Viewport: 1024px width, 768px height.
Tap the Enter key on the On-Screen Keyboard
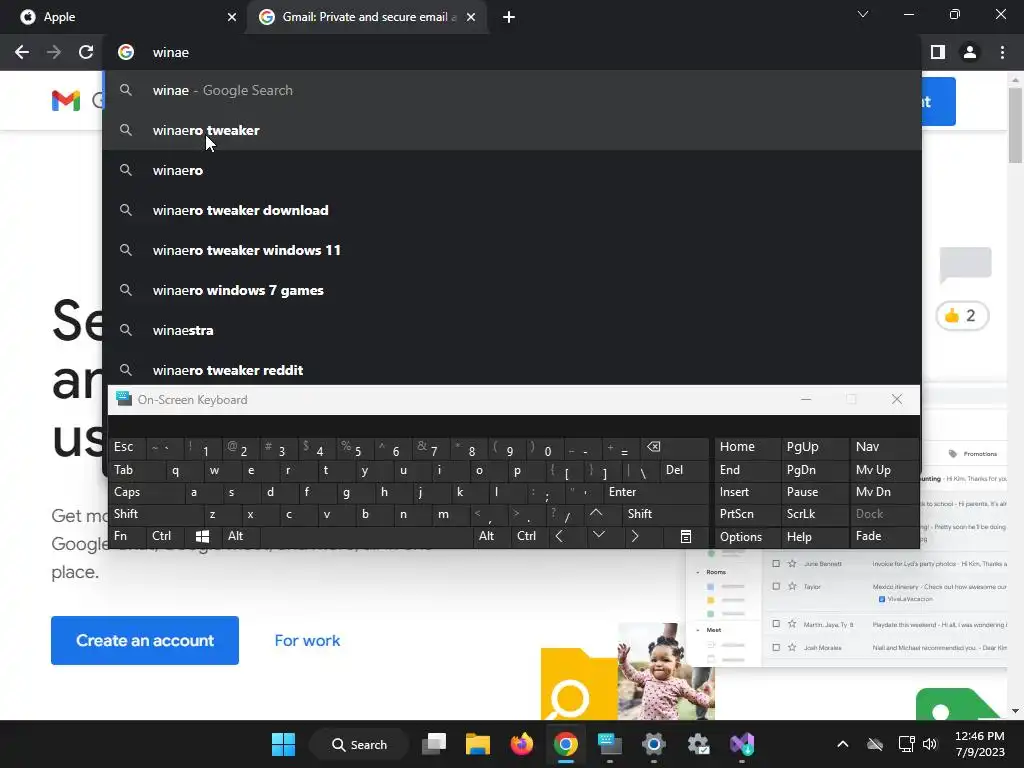click(656, 492)
